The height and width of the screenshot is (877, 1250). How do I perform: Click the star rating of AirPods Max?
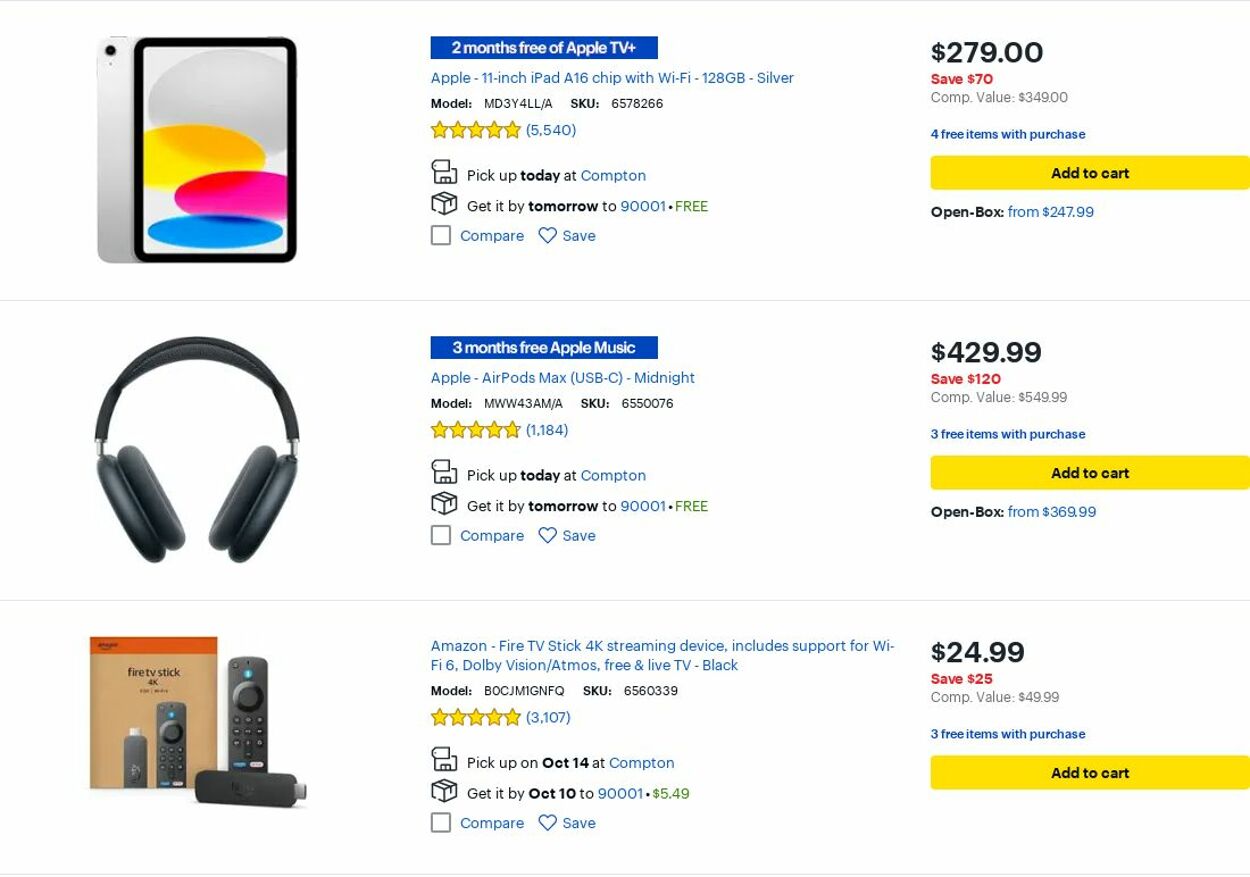[x=476, y=430]
